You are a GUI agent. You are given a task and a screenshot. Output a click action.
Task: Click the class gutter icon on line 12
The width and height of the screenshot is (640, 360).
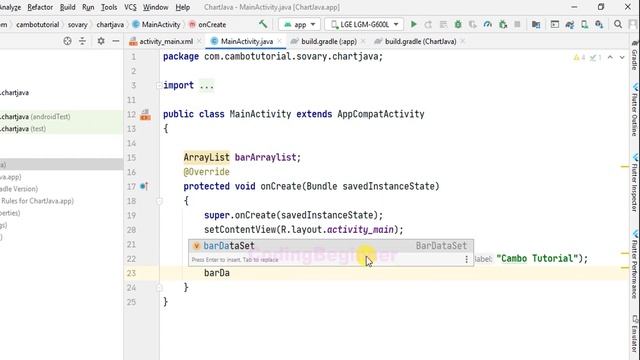[145, 115]
